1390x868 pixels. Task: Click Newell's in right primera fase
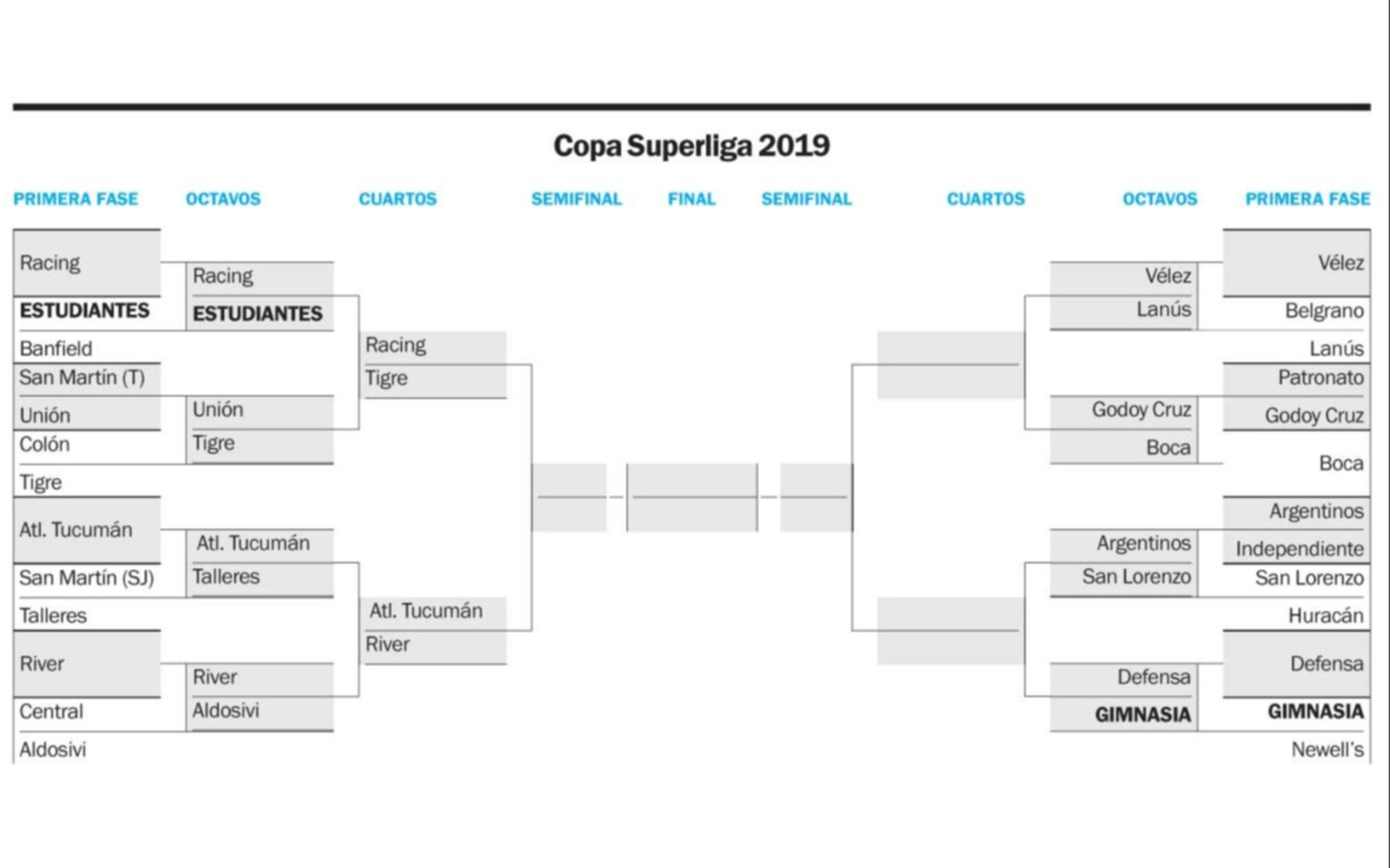tap(1327, 750)
